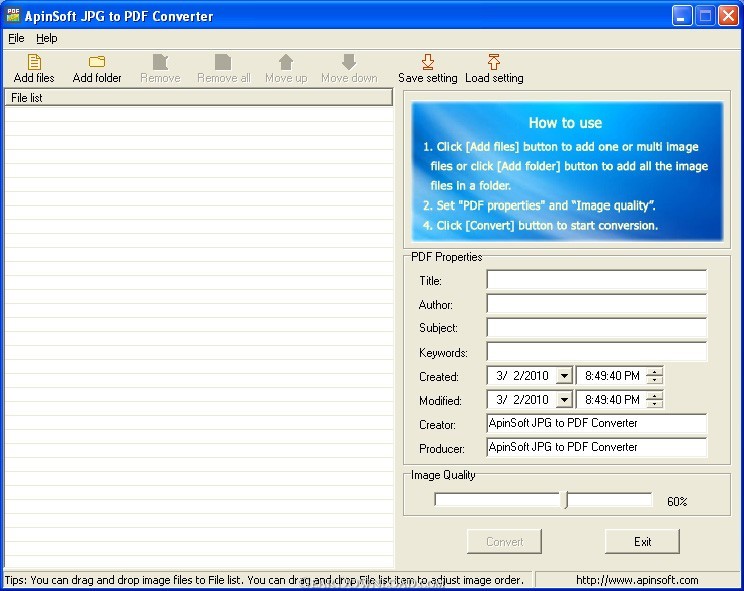Expand the Created date dropdown
This screenshot has width=744, height=591.
[564, 376]
